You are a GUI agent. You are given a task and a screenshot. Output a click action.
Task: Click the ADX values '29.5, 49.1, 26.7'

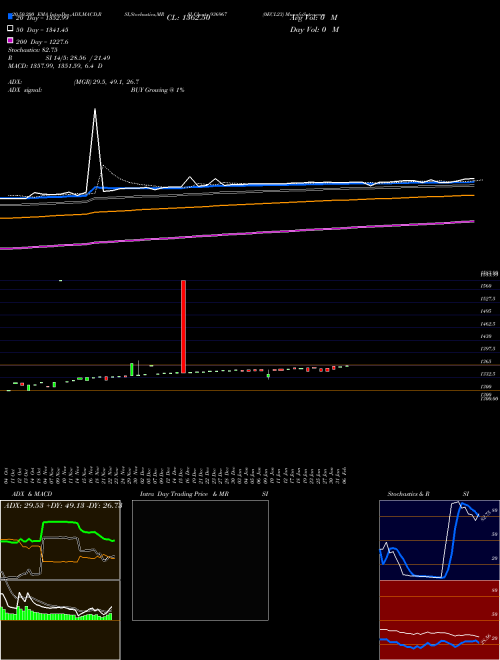coord(118,82)
